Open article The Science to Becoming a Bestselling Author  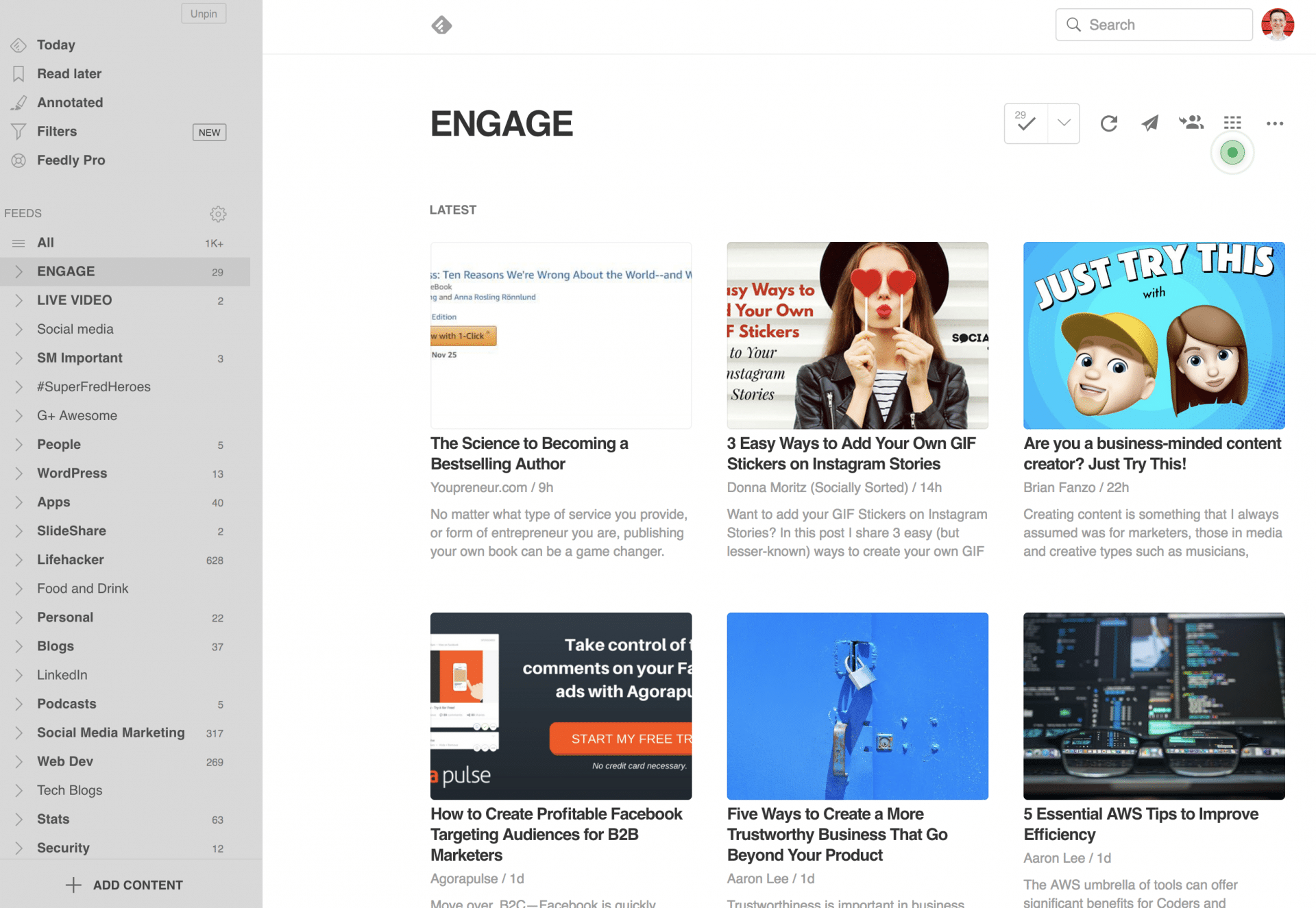click(x=530, y=454)
